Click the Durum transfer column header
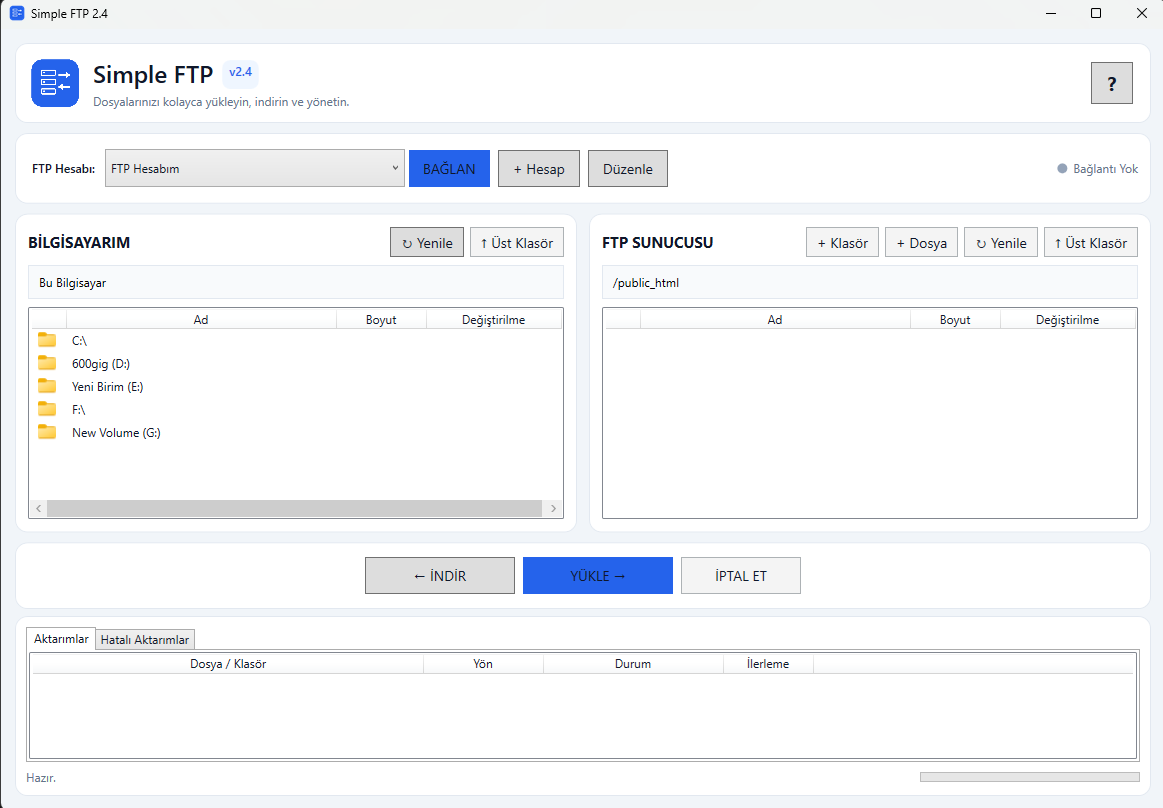Image resolution: width=1163 pixels, height=808 pixels. pos(633,664)
